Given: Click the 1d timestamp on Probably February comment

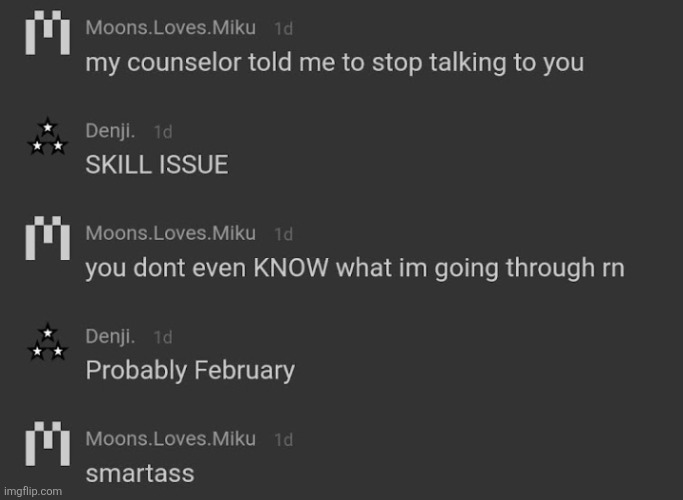Looking at the screenshot, I should pyautogui.click(x=163, y=338).
